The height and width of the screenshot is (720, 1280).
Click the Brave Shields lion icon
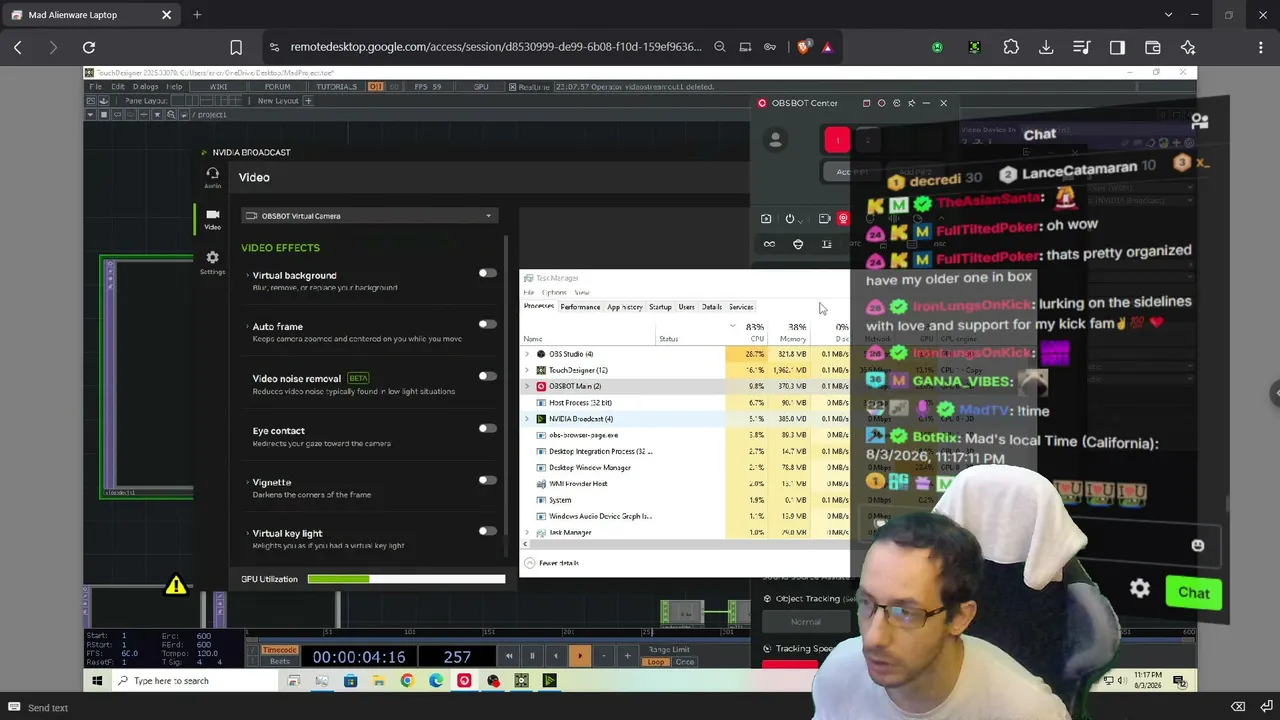click(x=804, y=47)
